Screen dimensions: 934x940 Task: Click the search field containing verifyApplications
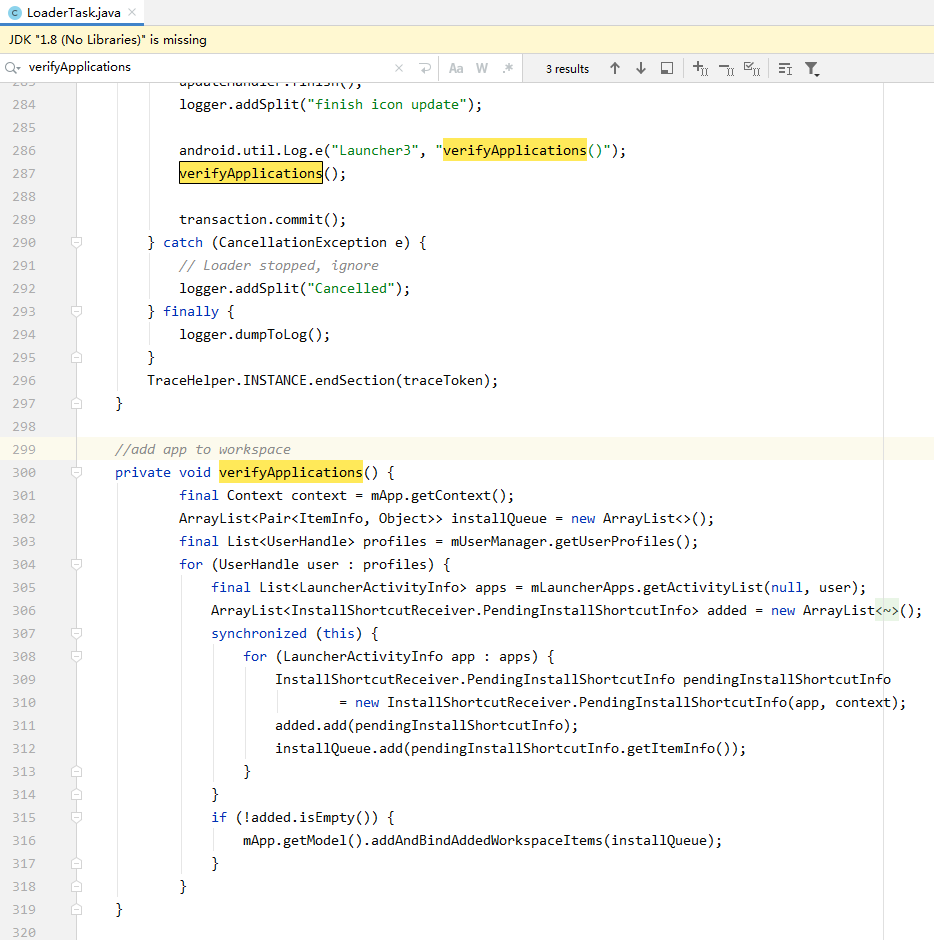[204, 67]
